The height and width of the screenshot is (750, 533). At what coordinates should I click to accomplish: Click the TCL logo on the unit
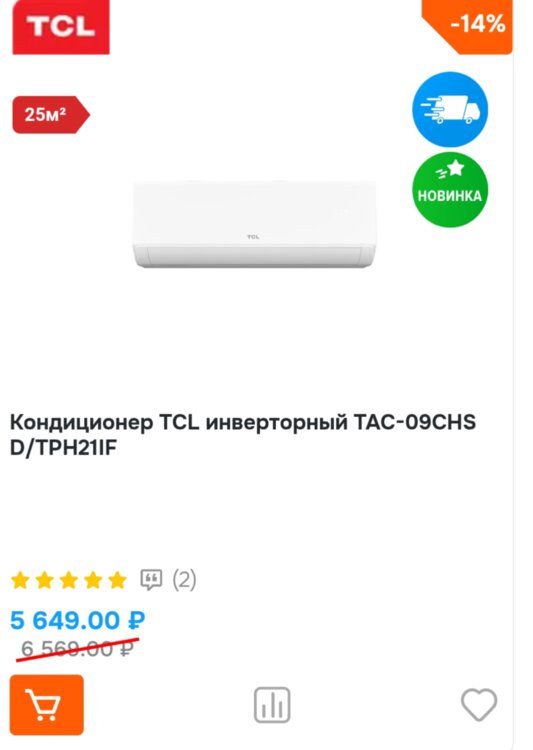click(253, 236)
